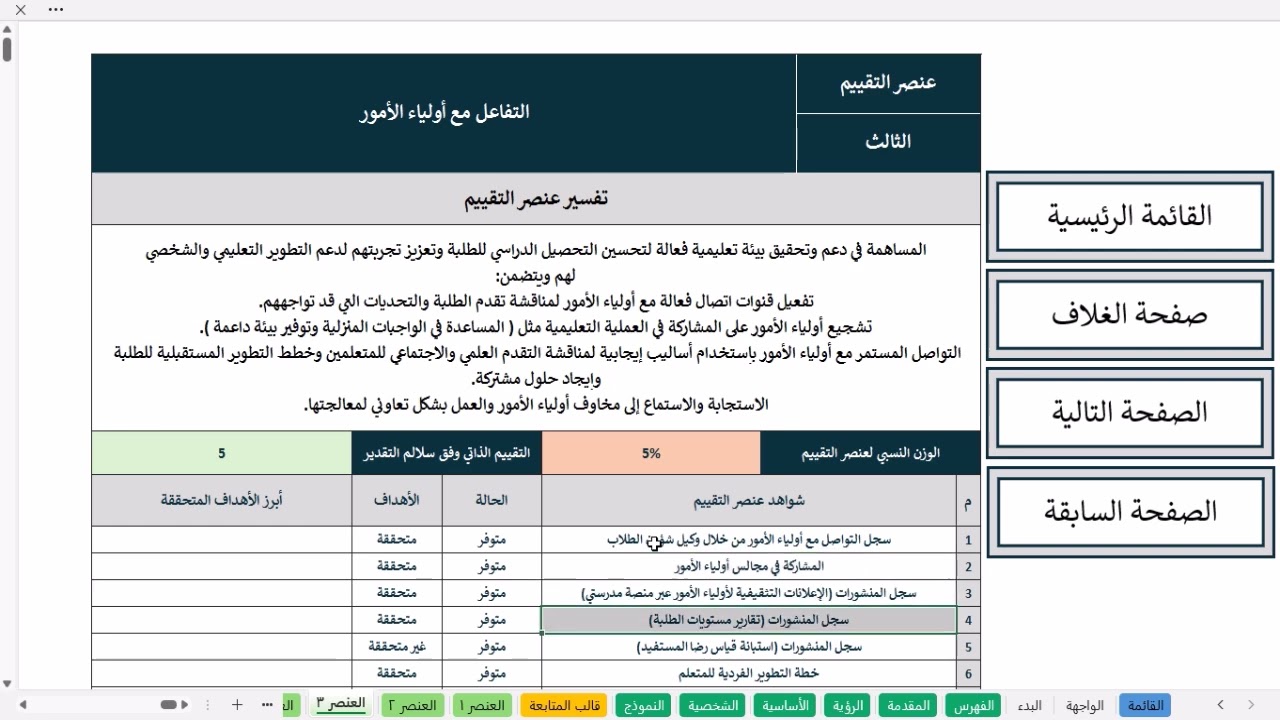Click the vertical scrollbar down arrow
The image size is (1280, 720).
[7, 683]
